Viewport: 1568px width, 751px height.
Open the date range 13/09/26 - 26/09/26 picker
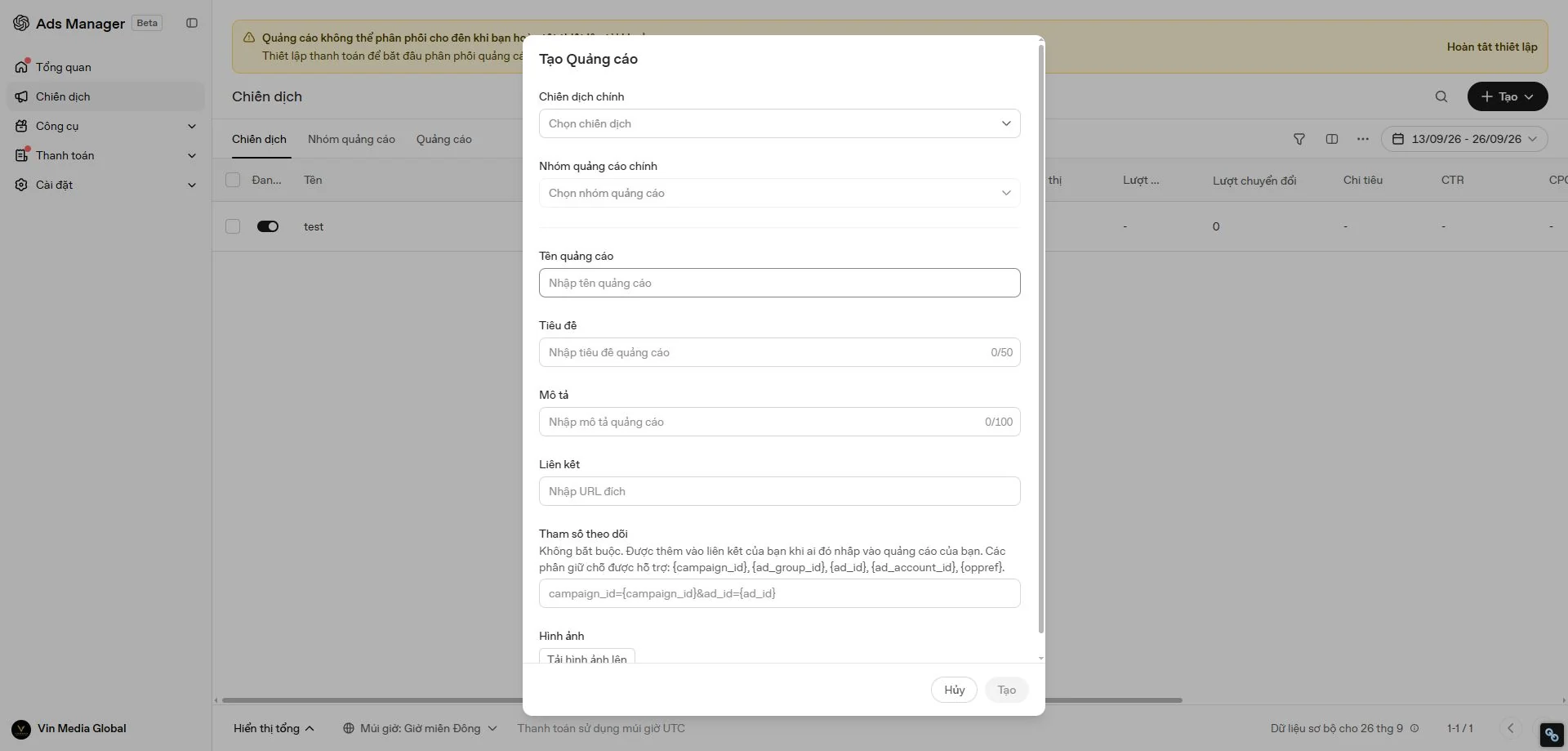1464,139
